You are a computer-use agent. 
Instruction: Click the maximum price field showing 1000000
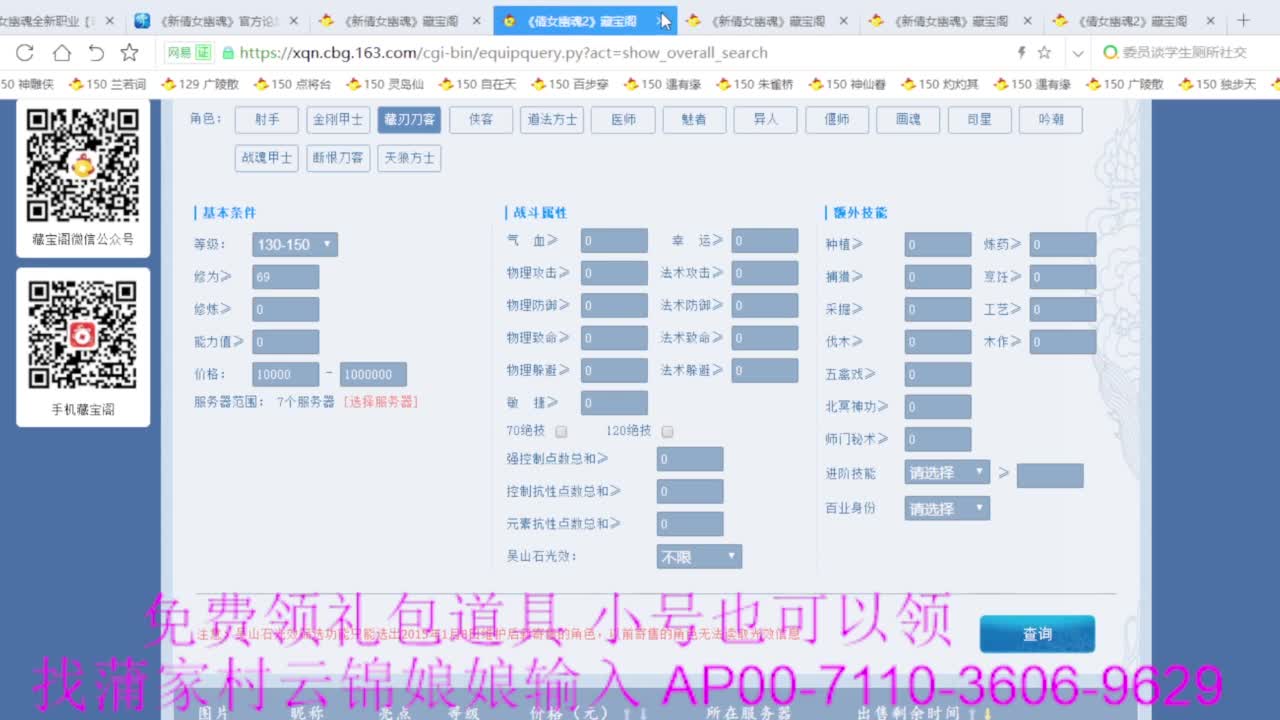click(x=373, y=375)
